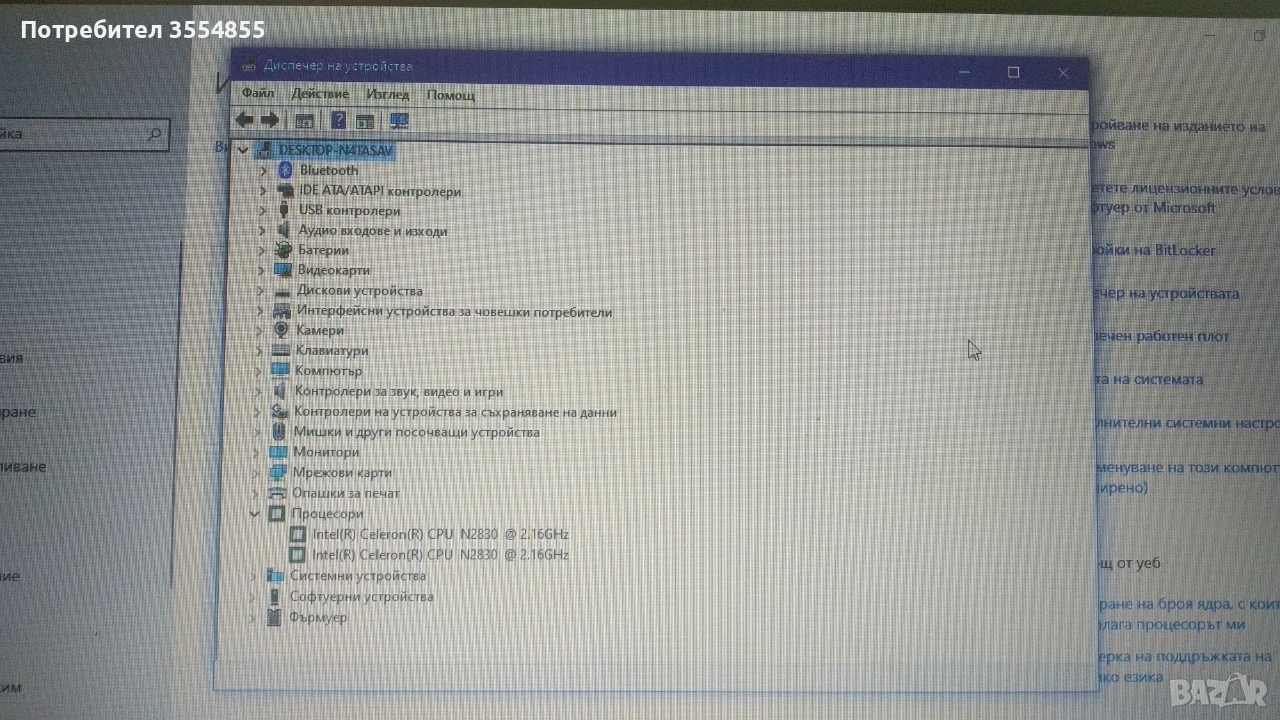Screen dimensions: 1280x720
Task: Open the Файл menu
Action: (258, 94)
